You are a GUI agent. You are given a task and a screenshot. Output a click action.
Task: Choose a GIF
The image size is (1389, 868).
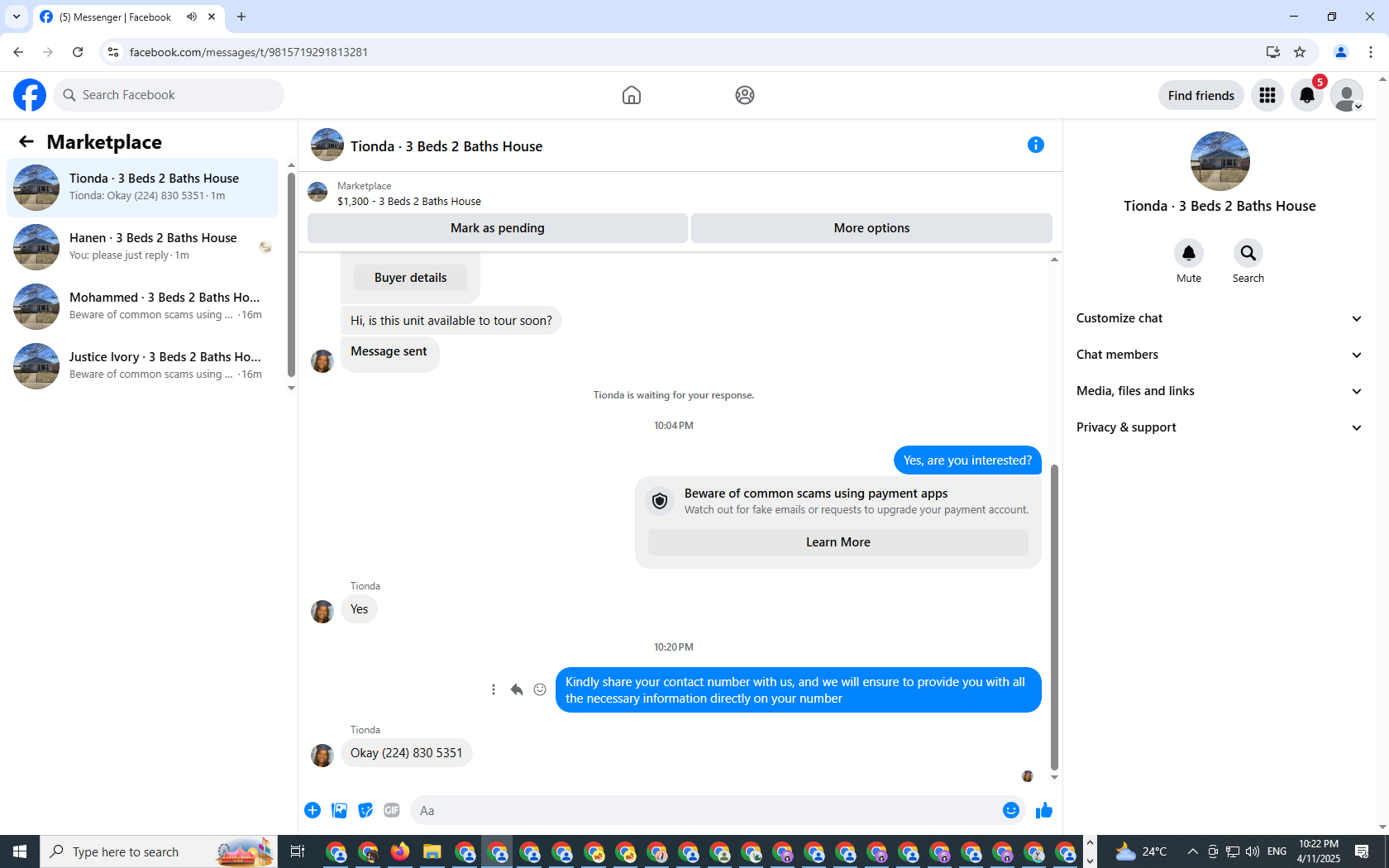point(392,810)
